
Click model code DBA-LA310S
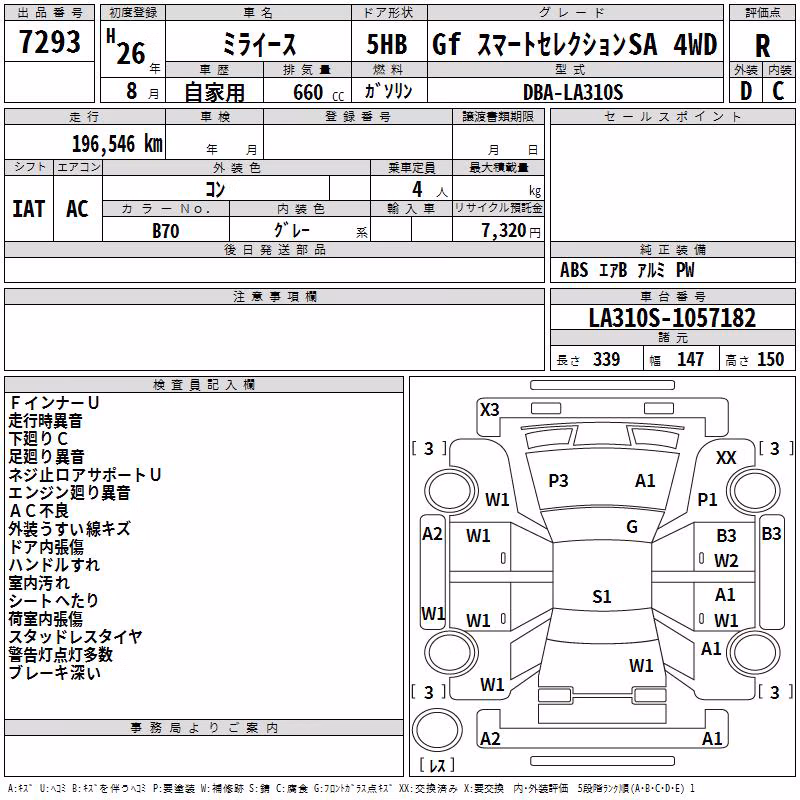click(573, 92)
